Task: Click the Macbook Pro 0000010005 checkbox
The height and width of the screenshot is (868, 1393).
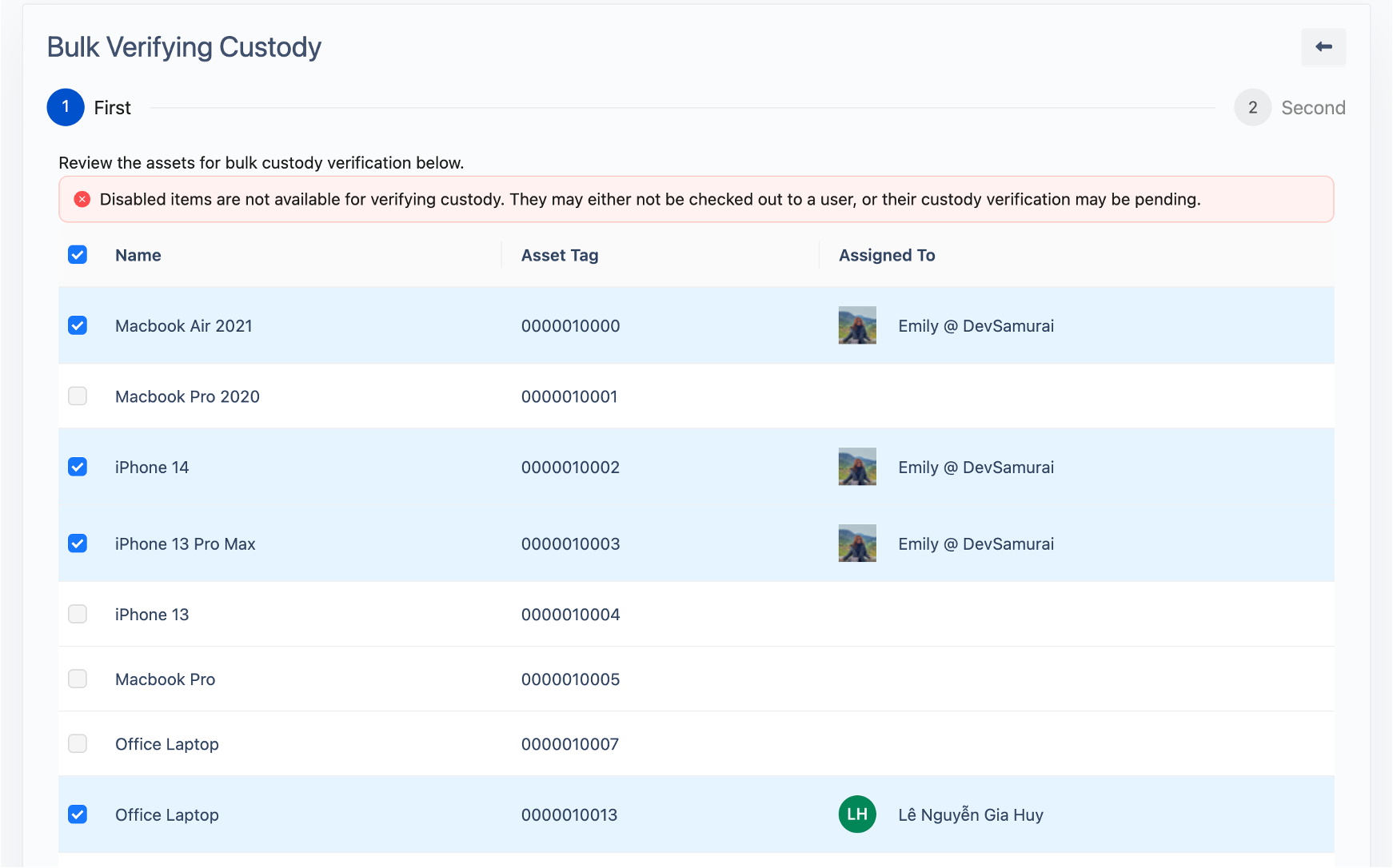Action: [x=78, y=679]
